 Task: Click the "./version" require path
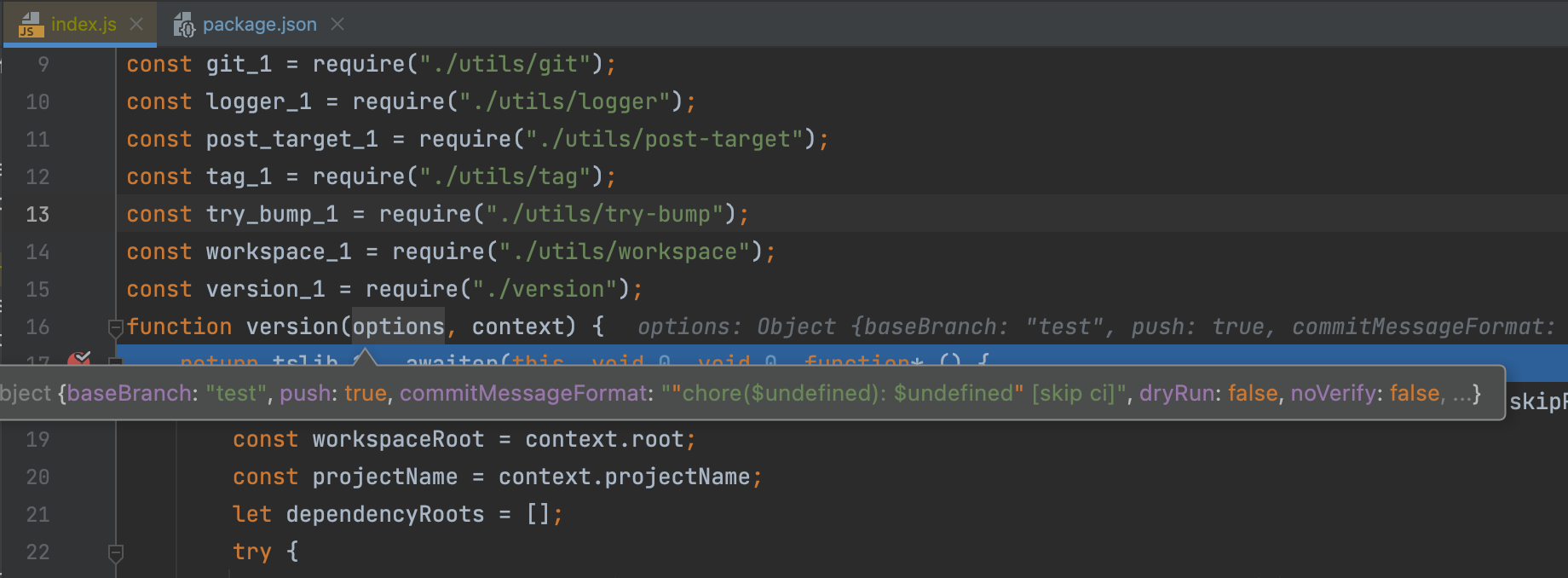[x=545, y=289]
